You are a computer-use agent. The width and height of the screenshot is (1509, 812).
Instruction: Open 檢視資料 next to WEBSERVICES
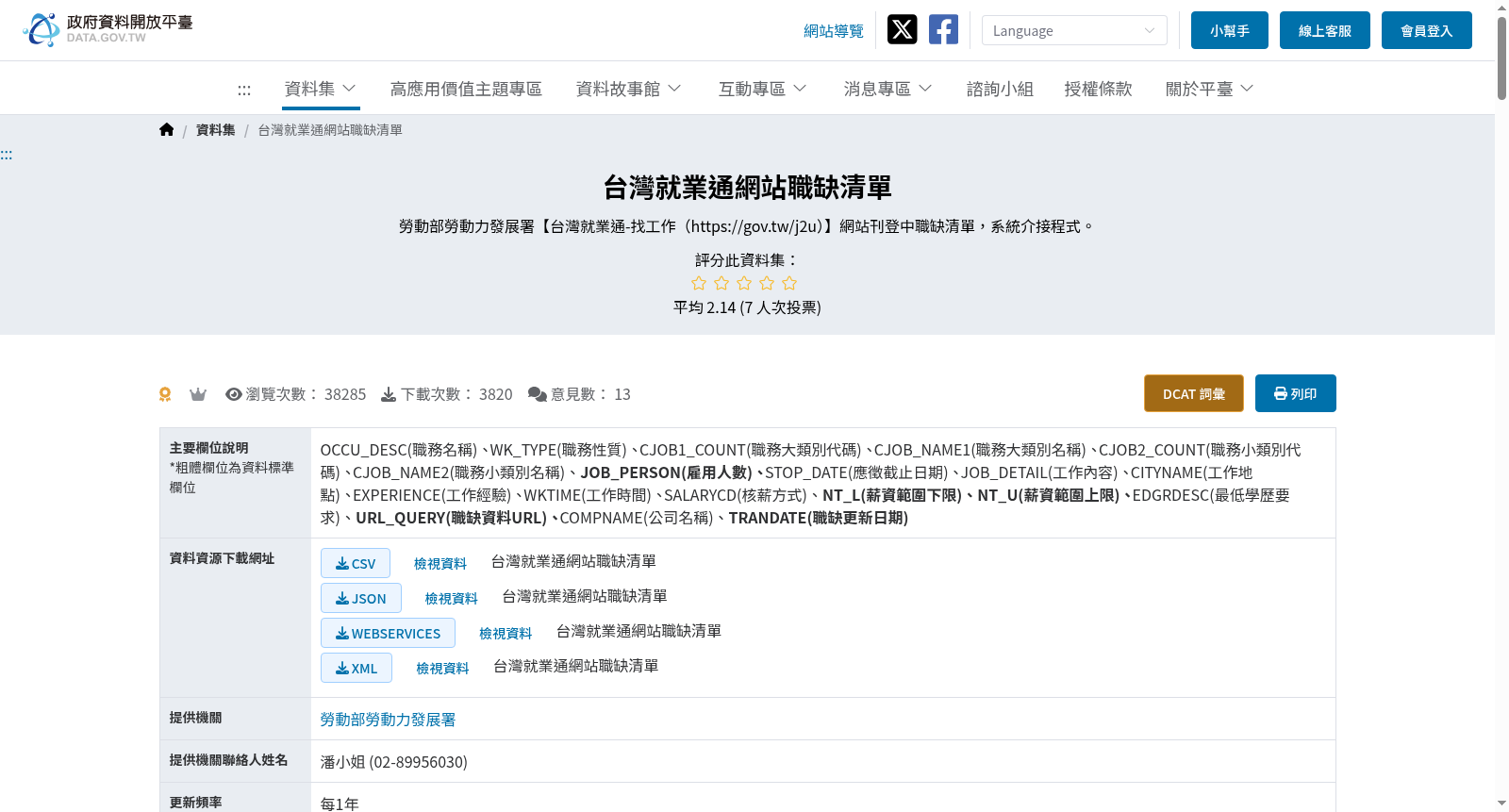tap(506, 633)
